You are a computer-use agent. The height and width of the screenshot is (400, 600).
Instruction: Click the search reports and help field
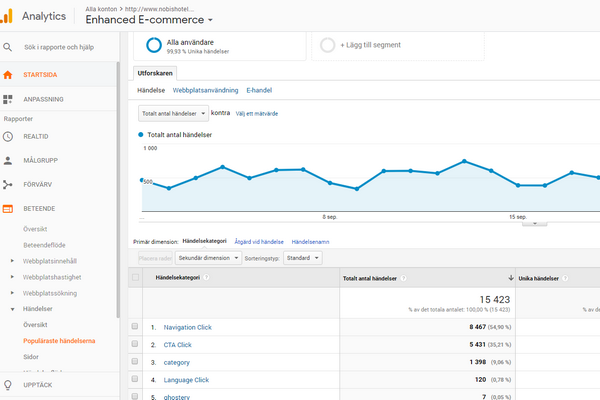point(59,47)
